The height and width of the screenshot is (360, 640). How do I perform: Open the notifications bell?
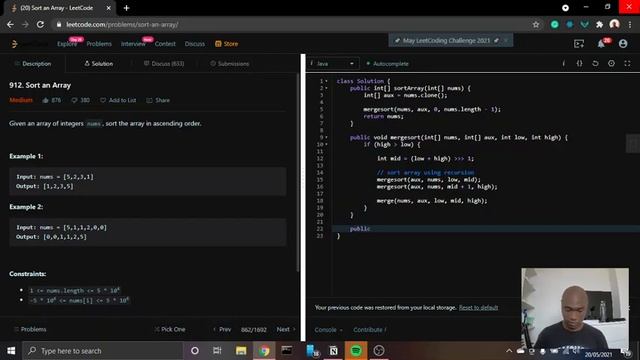pyautogui.click(x=601, y=44)
